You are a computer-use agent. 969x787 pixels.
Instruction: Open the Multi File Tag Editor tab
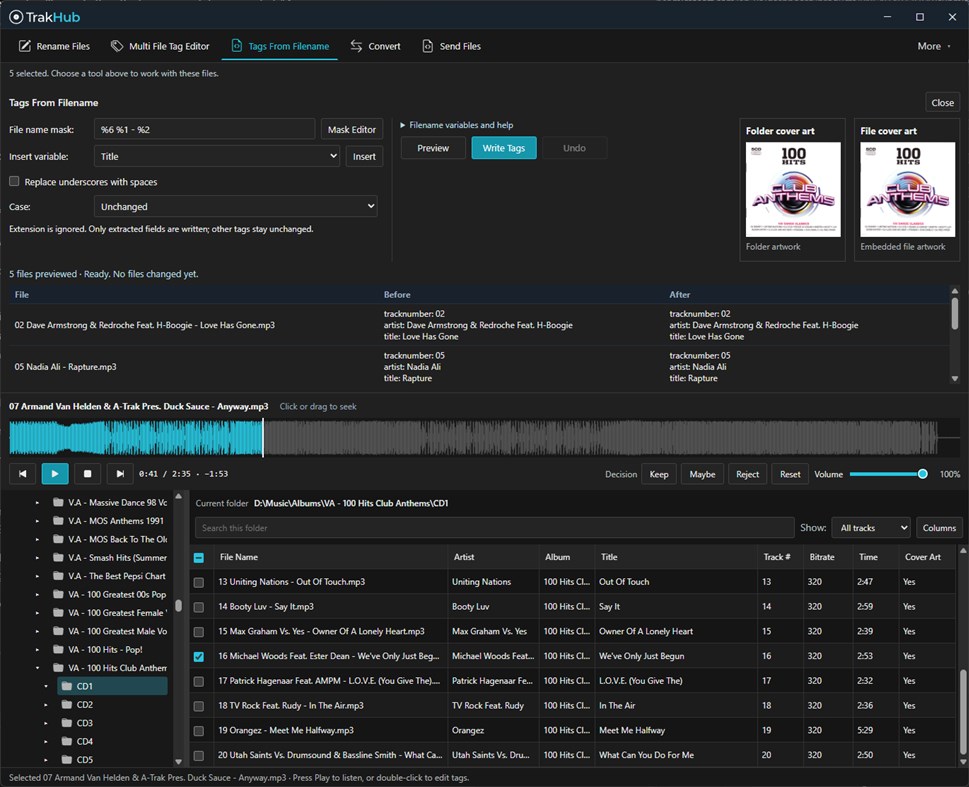160,46
